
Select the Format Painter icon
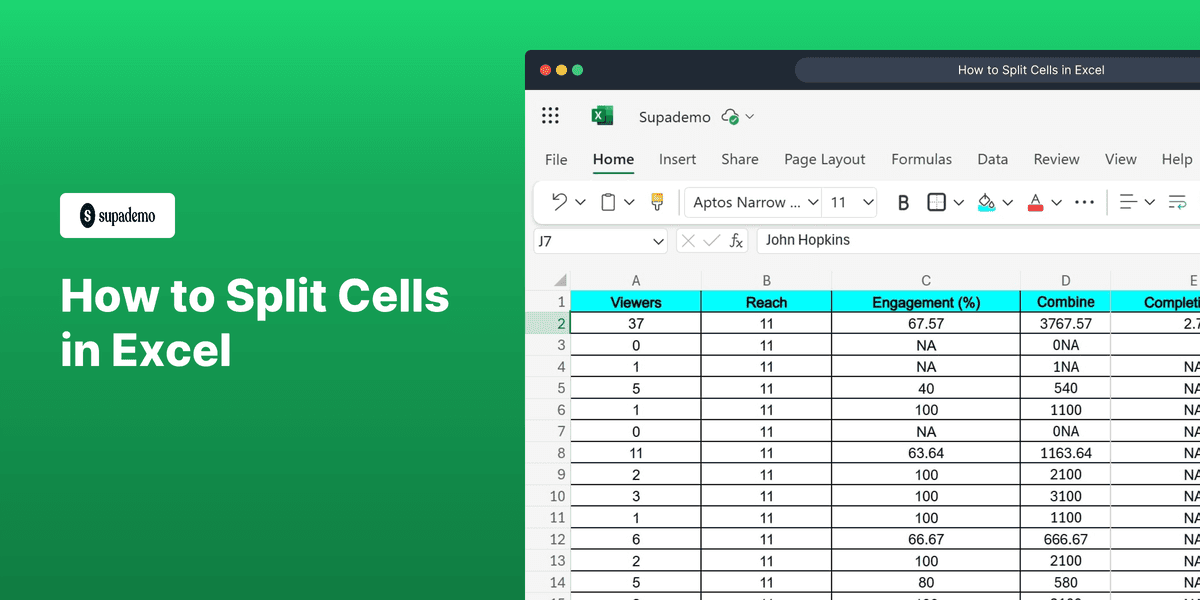[658, 202]
